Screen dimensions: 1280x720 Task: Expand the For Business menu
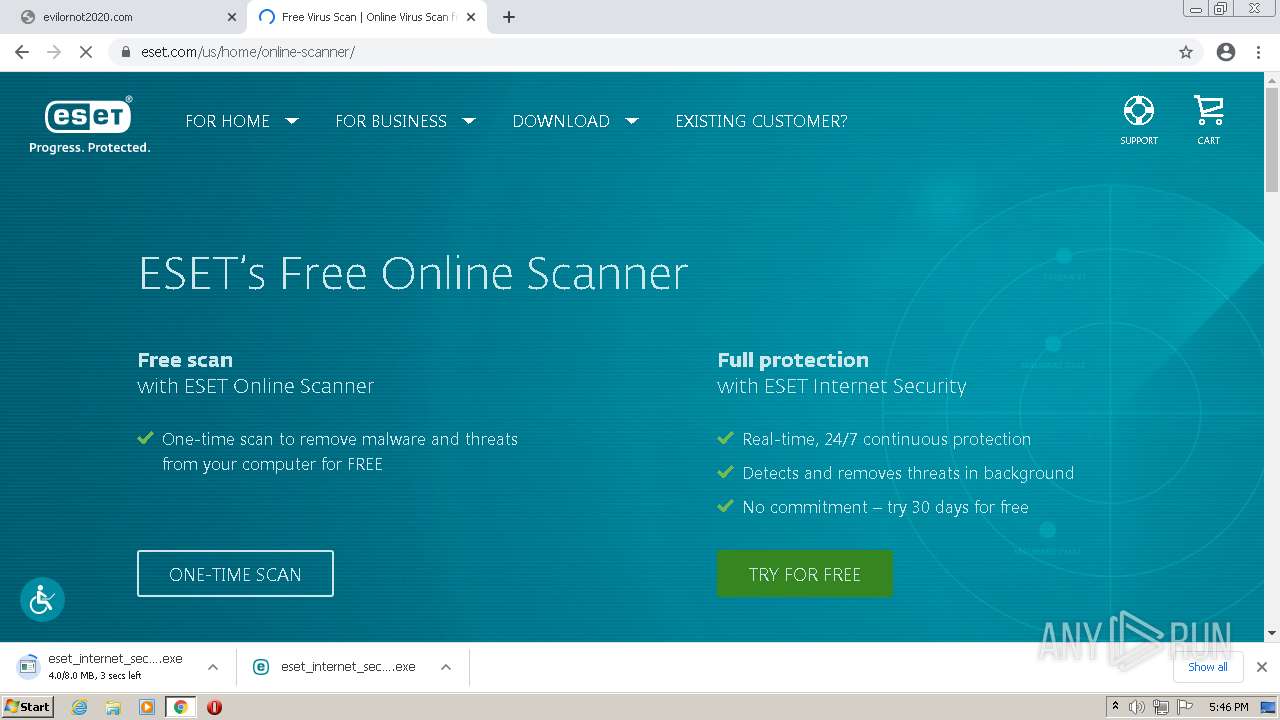pos(405,121)
